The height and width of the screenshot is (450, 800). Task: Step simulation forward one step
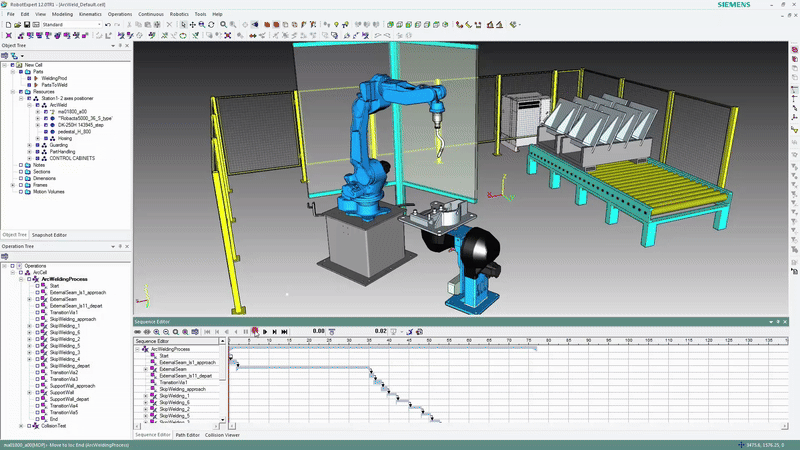coord(274,332)
